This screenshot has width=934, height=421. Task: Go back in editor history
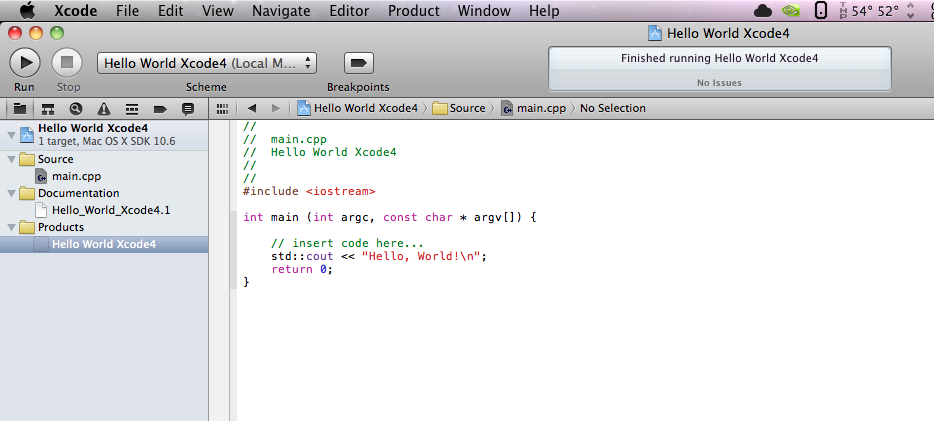click(x=251, y=108)
